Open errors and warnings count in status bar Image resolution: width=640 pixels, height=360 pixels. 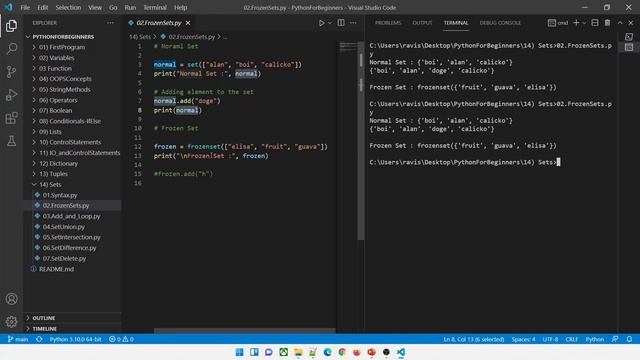pyautogui.click(x=121, y=339)
